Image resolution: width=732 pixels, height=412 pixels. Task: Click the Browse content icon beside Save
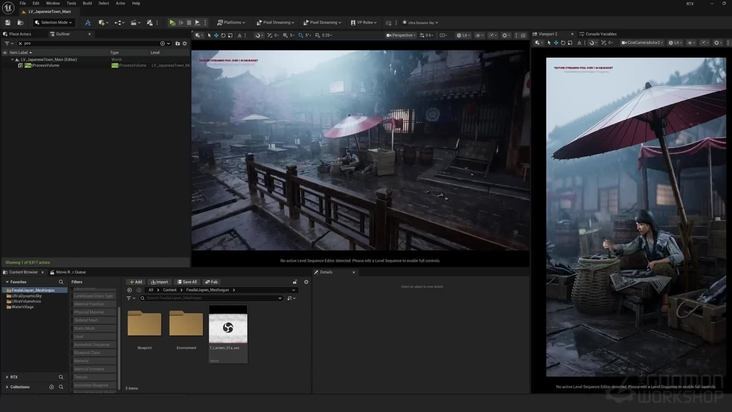pos(20,22)
